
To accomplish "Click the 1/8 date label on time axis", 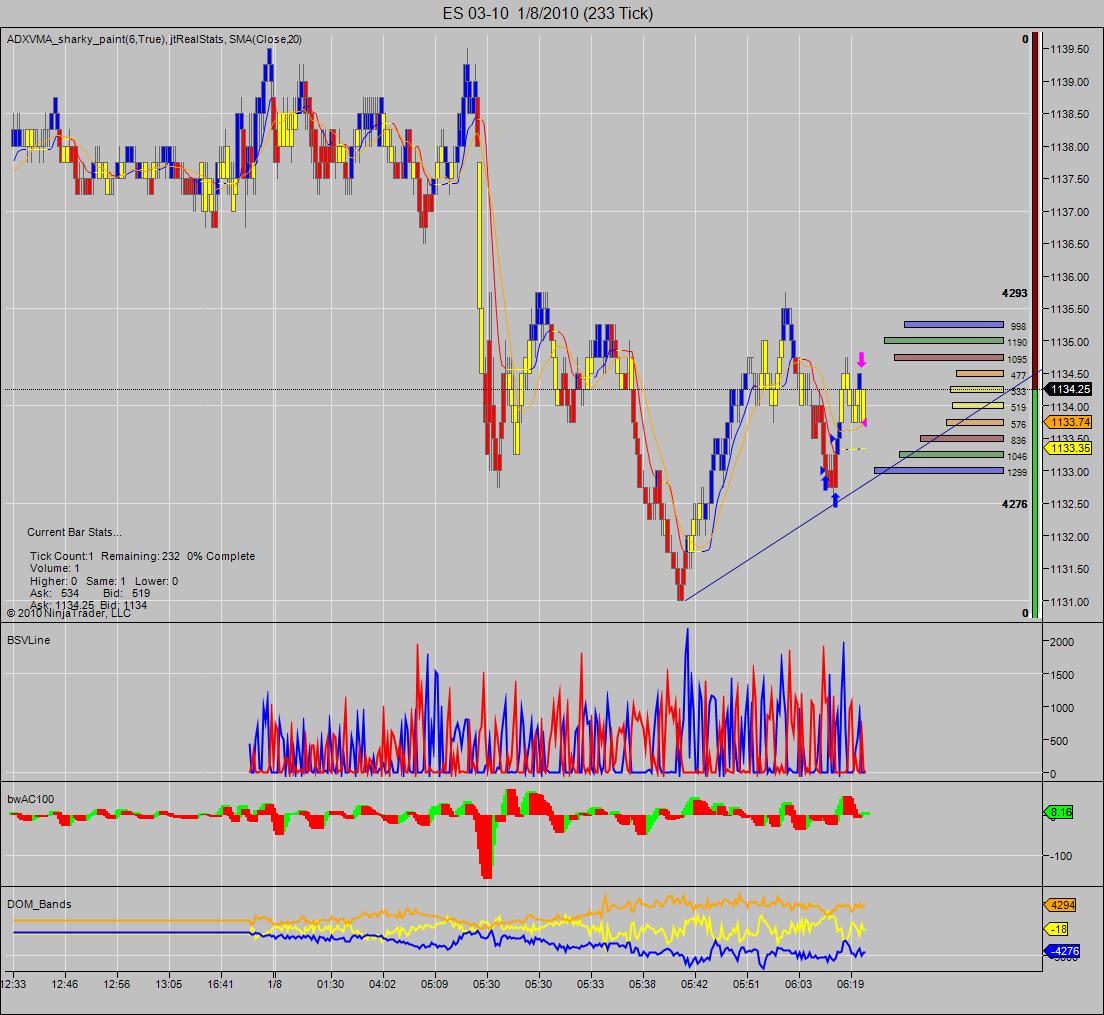I will coord(275,984).
